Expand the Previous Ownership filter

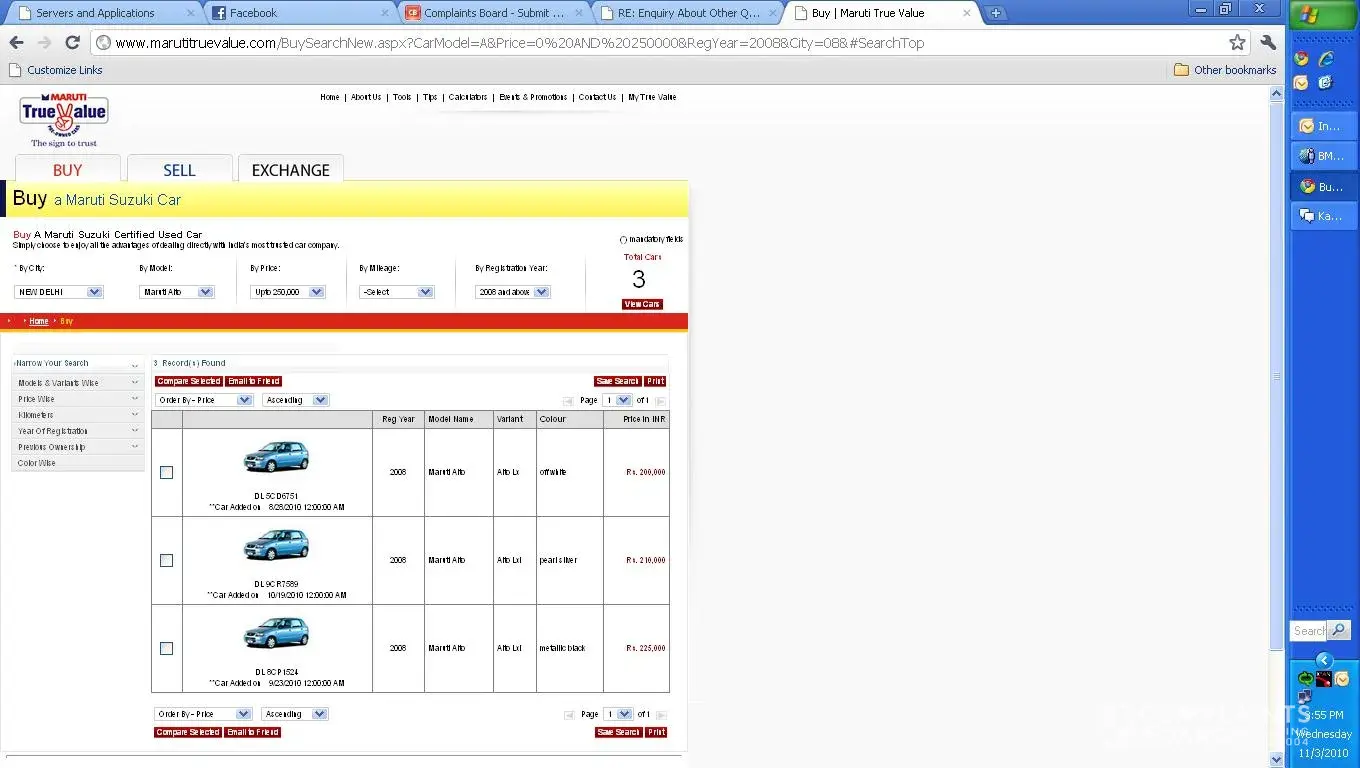click(78, 447)
